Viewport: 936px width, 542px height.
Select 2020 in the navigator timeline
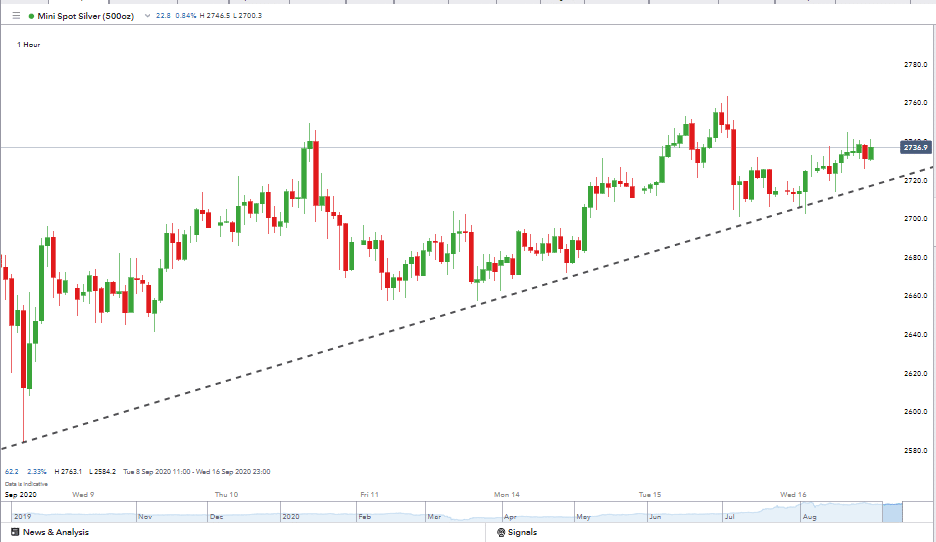click(x=291, y=517)
